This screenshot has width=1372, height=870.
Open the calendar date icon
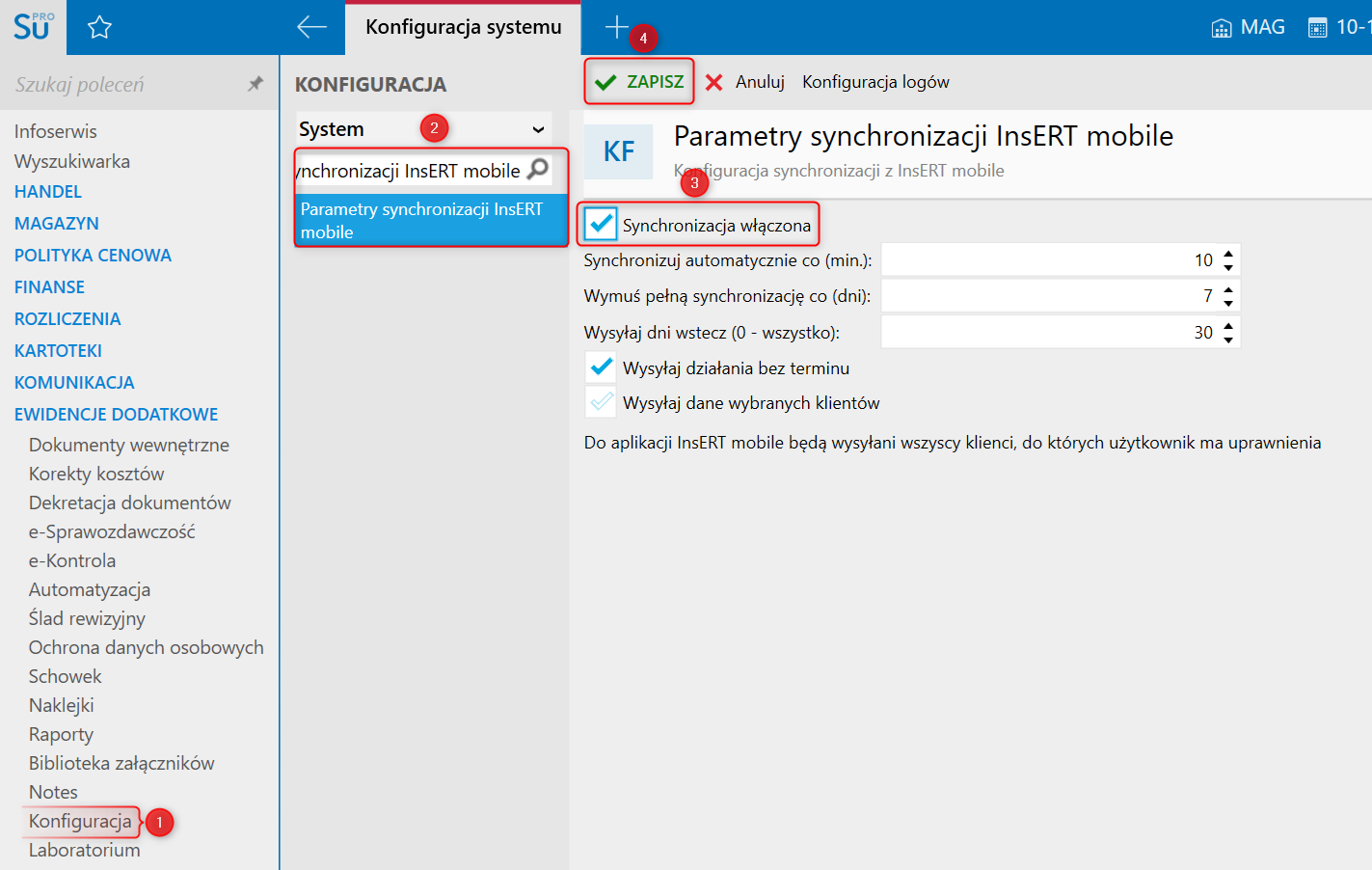[1317, 28]
